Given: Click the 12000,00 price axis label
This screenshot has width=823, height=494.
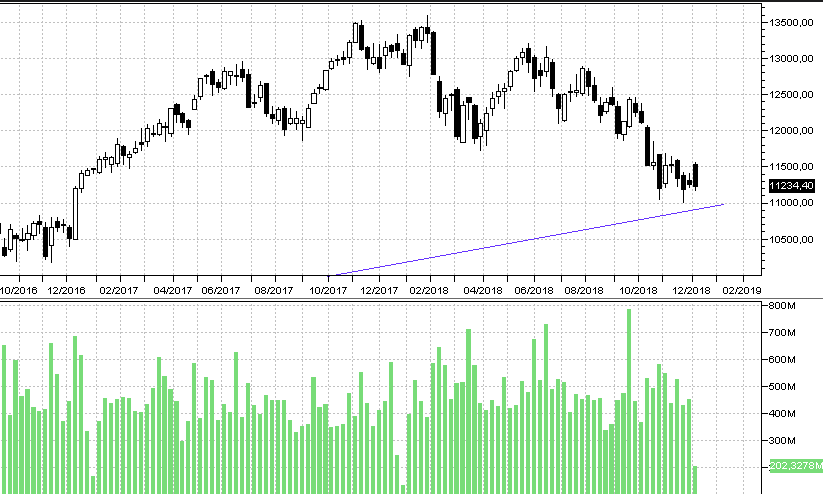Looking at the screenshot, I should [791, 131].
